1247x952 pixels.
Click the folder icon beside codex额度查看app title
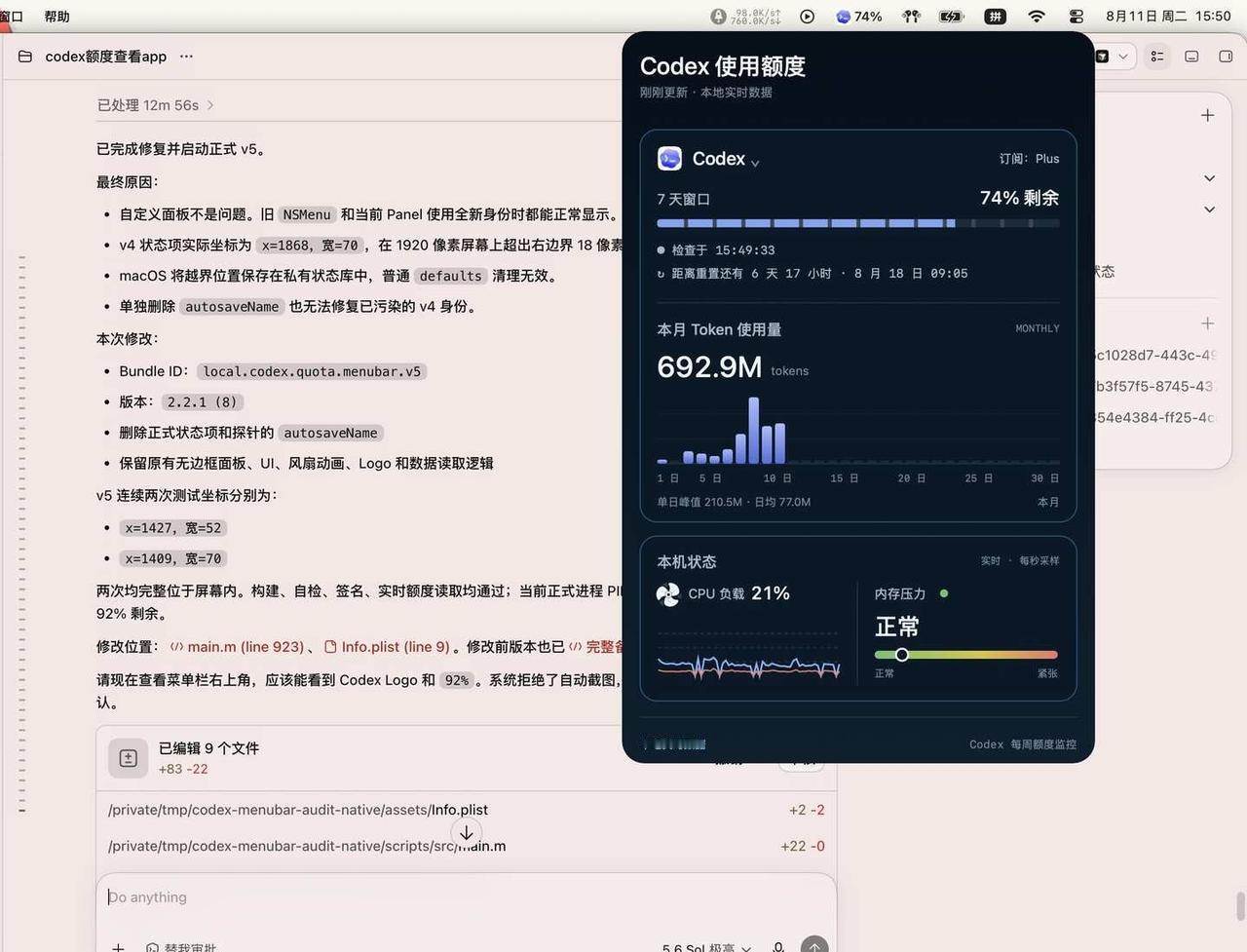25,57
